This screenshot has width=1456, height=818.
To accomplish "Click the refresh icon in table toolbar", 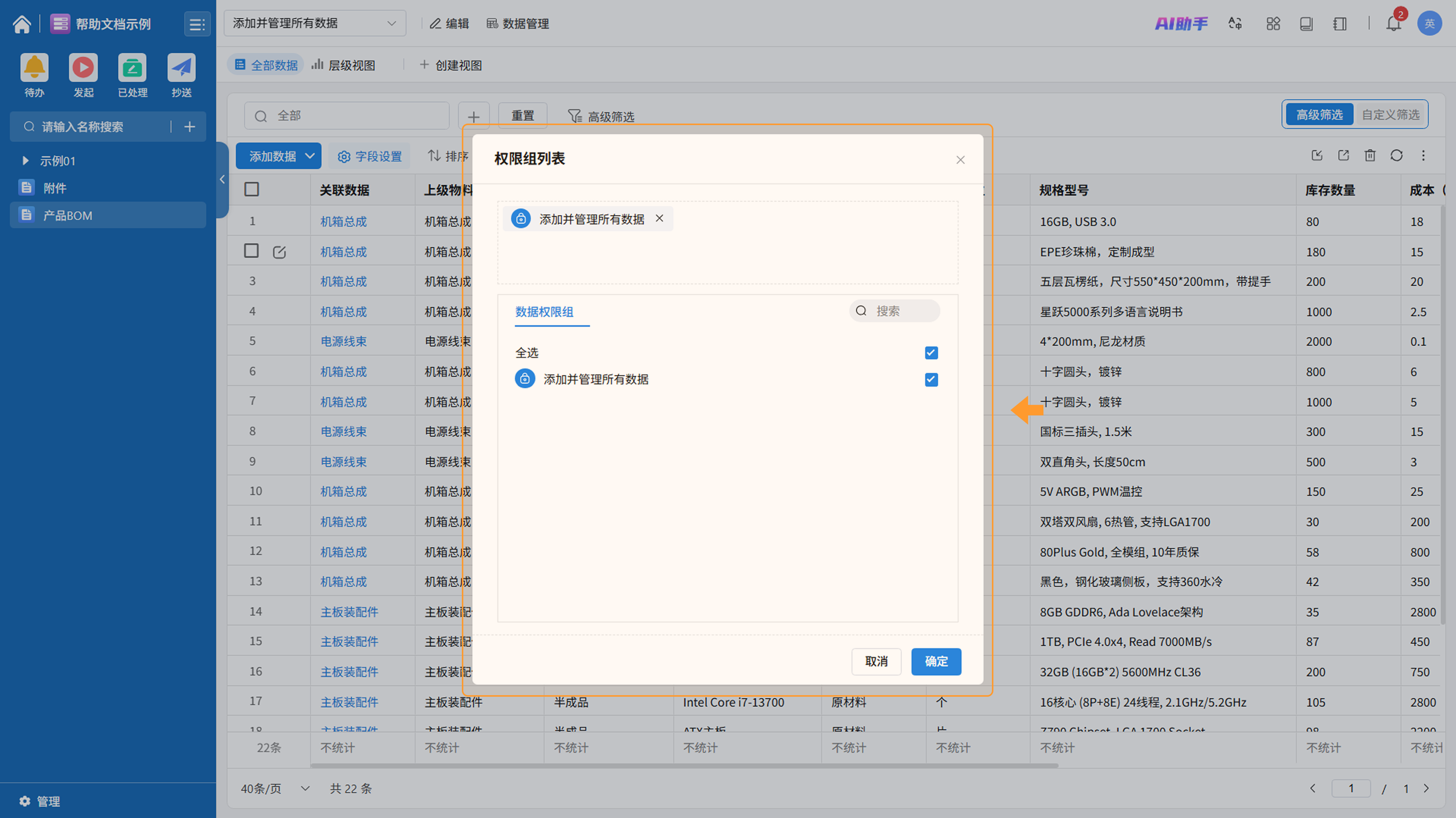I will 1396,155.
